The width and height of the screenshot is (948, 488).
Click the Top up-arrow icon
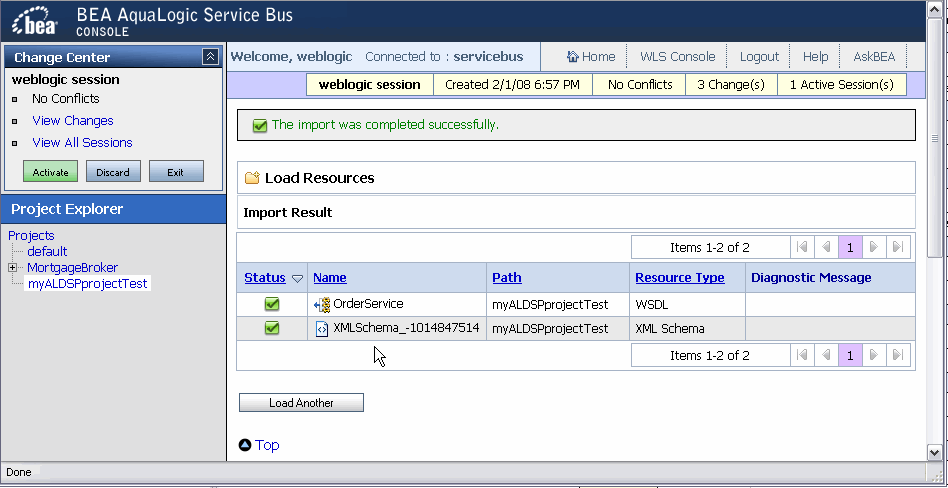coord(245,445)
